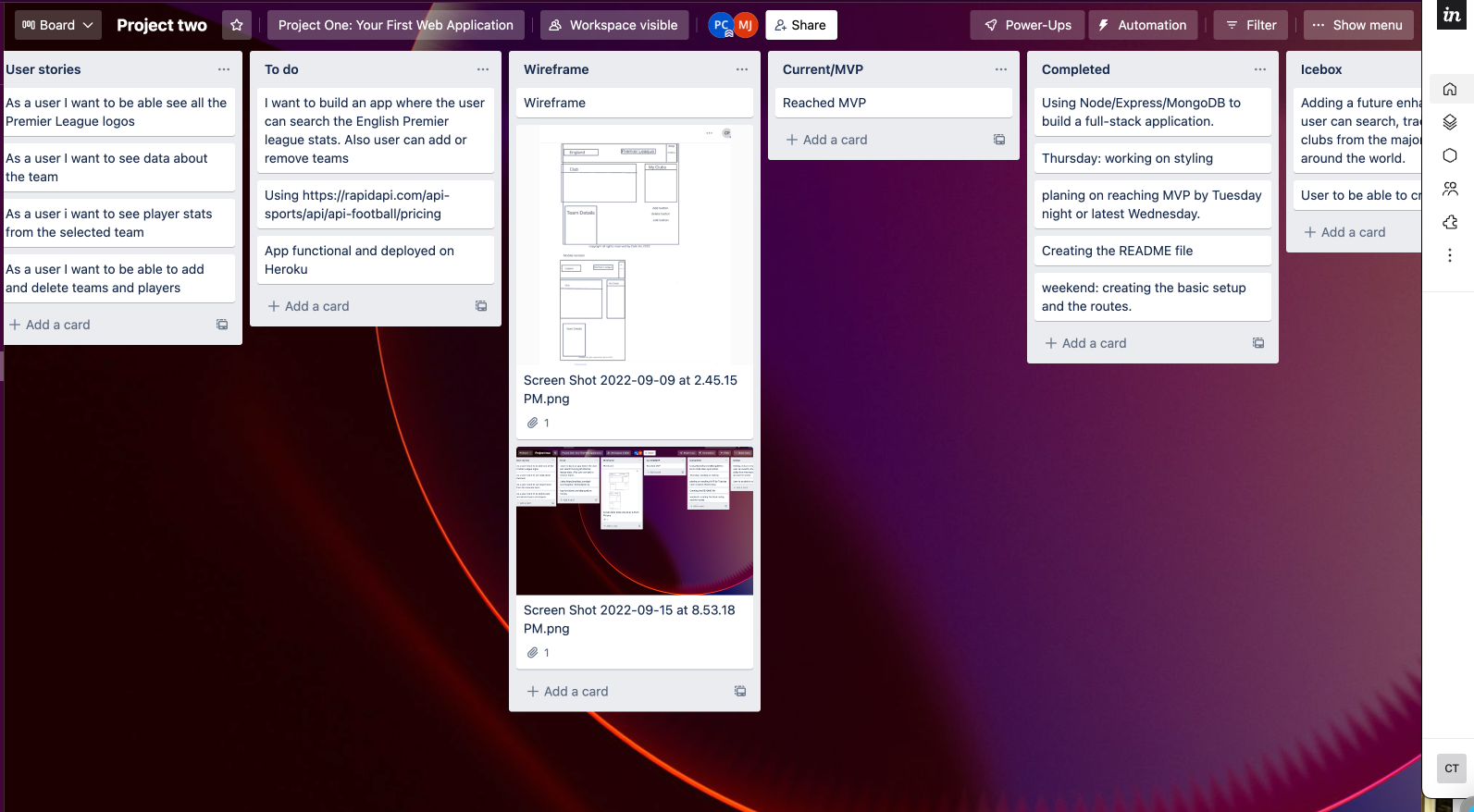
Task: Open card about building English Premier league app
Action: (x=376, y=130)
